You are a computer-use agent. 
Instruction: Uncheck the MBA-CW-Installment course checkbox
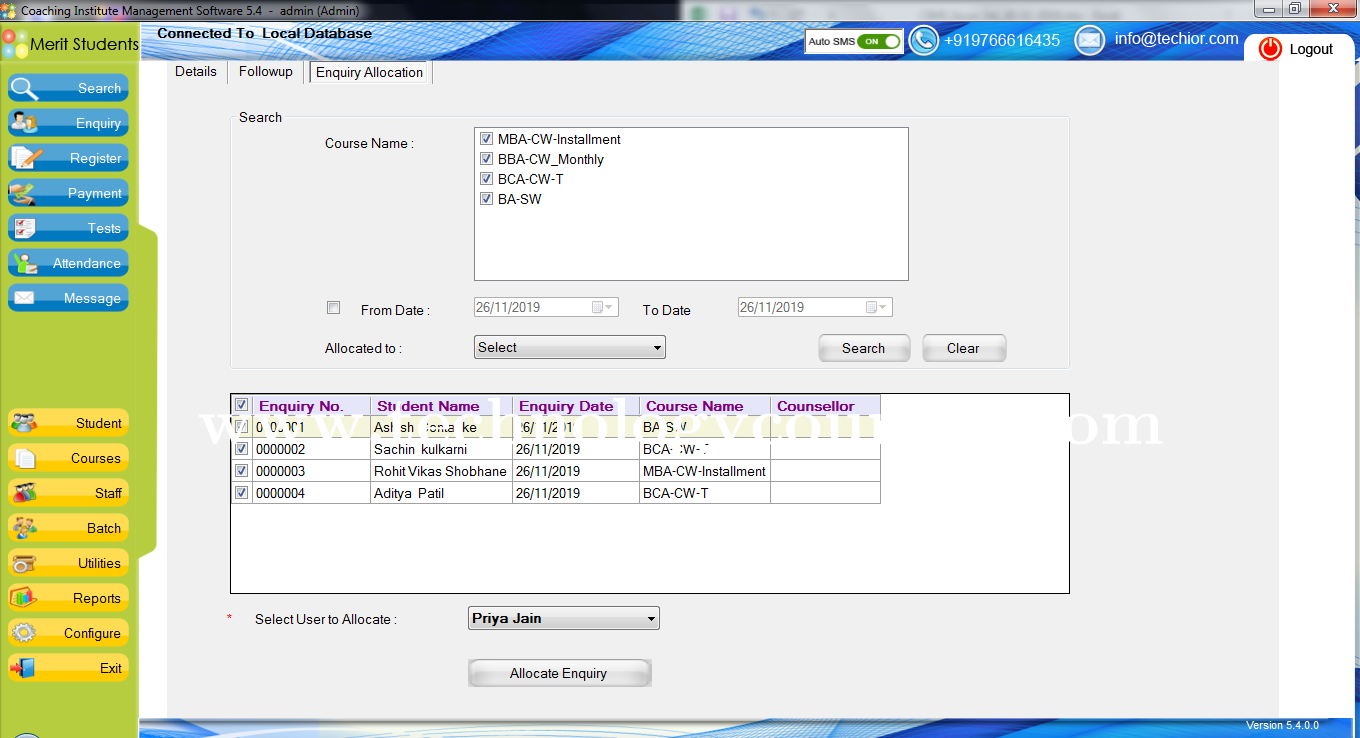click(487, 139)
